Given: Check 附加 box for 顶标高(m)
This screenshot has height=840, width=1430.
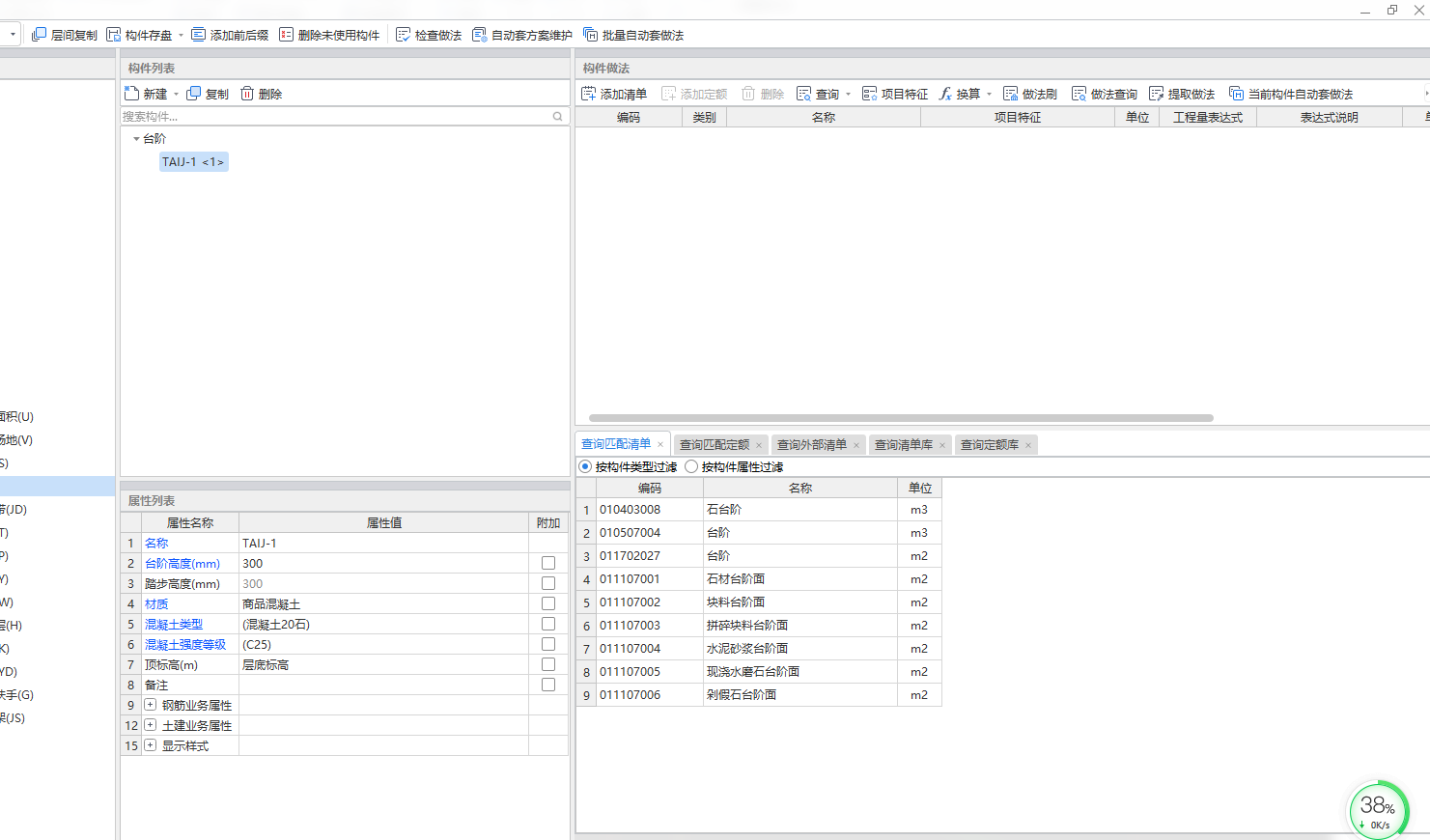Looking at the screenshot, I should (x=548, y=664).
